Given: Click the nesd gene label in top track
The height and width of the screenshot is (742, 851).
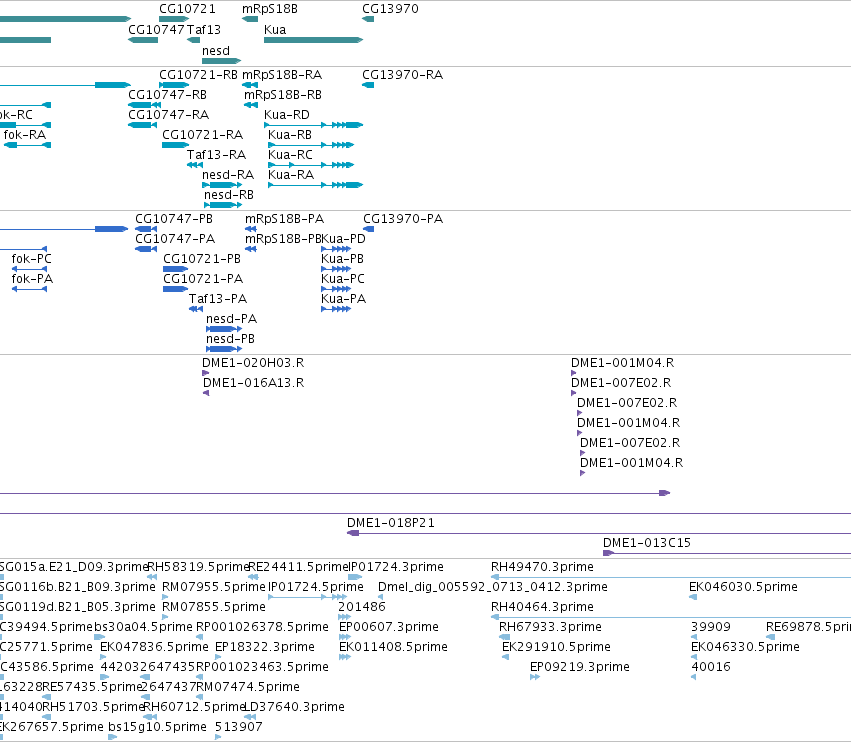Looking at the screenshot, I should 215,51.
